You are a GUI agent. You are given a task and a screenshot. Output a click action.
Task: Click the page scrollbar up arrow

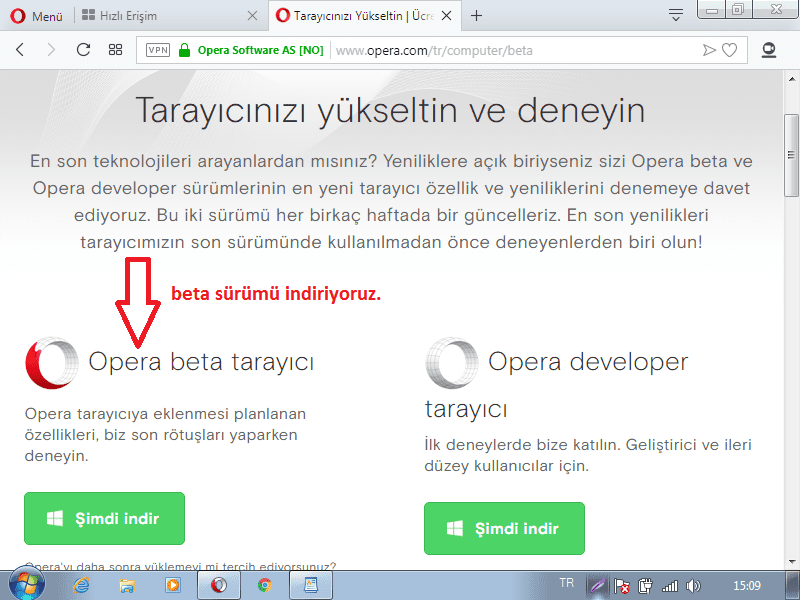[x=792, y=79]
